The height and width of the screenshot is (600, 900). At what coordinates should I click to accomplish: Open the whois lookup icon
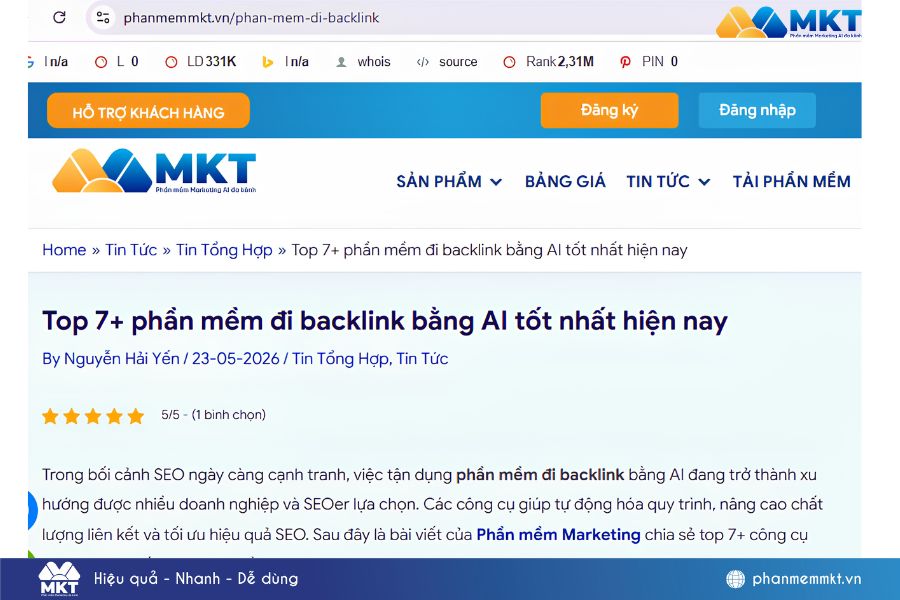[341, 62]
